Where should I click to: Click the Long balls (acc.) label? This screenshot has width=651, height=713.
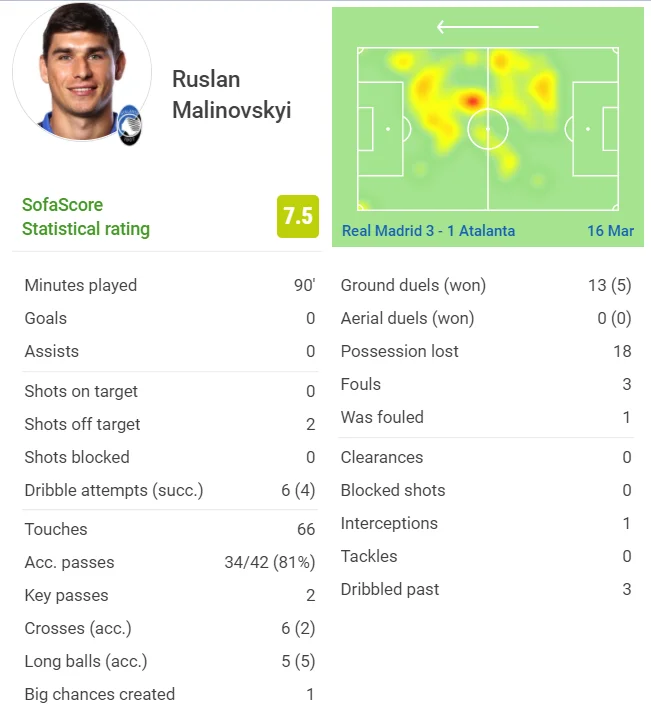(x=86, y=661)
